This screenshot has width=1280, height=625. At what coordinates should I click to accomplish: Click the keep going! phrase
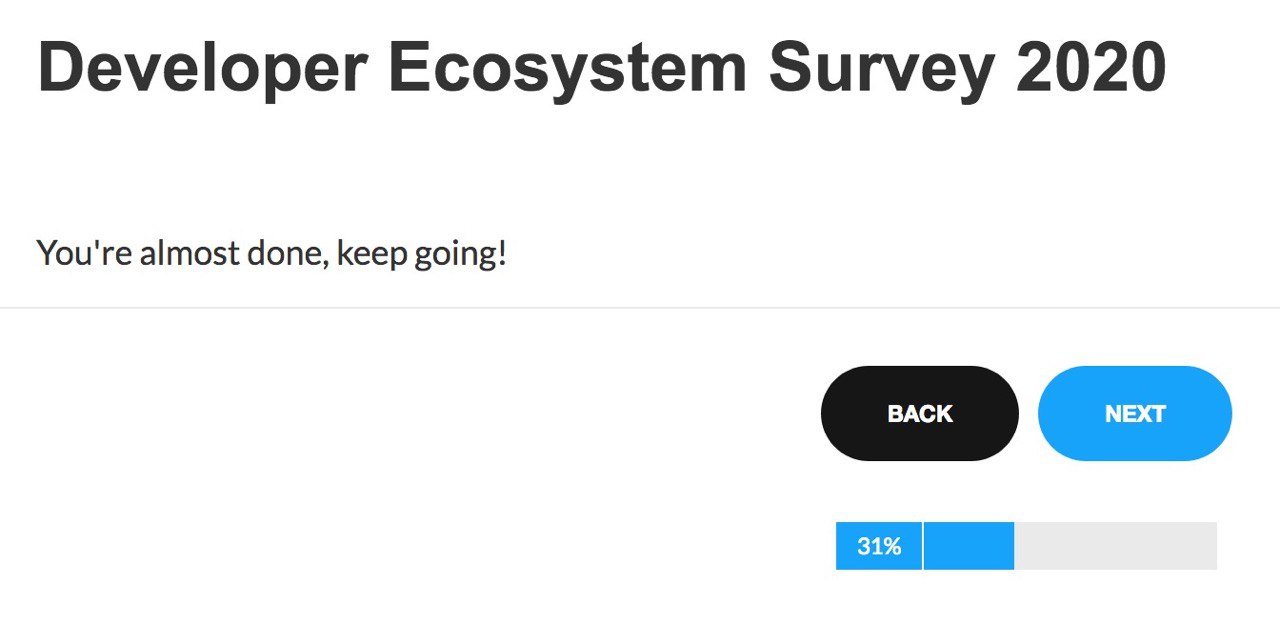pos(422,254)
